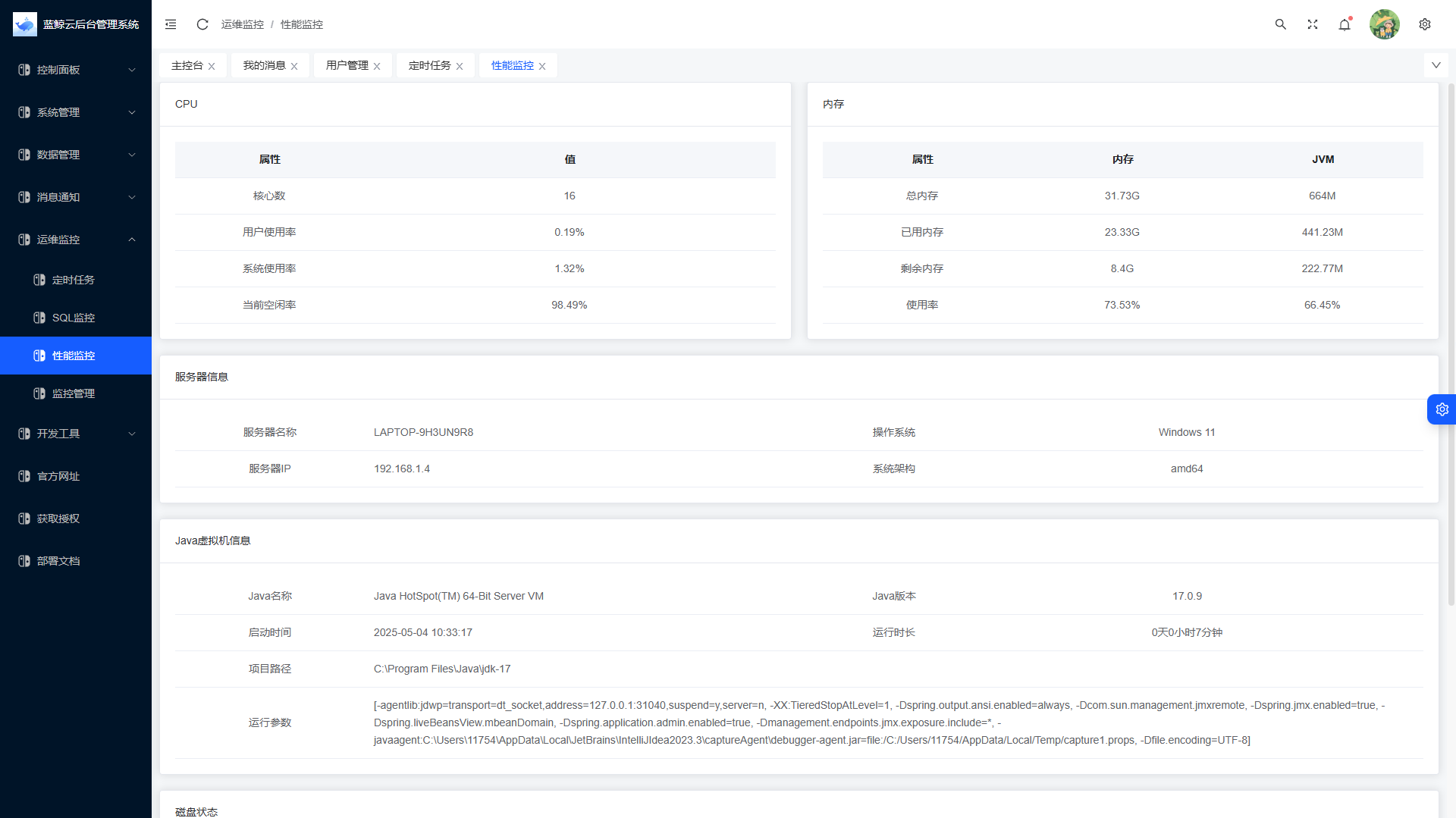Click the 蓝鲸云 whale logo
This screenshot has height=818, width=1456.
pyautogui.click(x=25, y=24)
